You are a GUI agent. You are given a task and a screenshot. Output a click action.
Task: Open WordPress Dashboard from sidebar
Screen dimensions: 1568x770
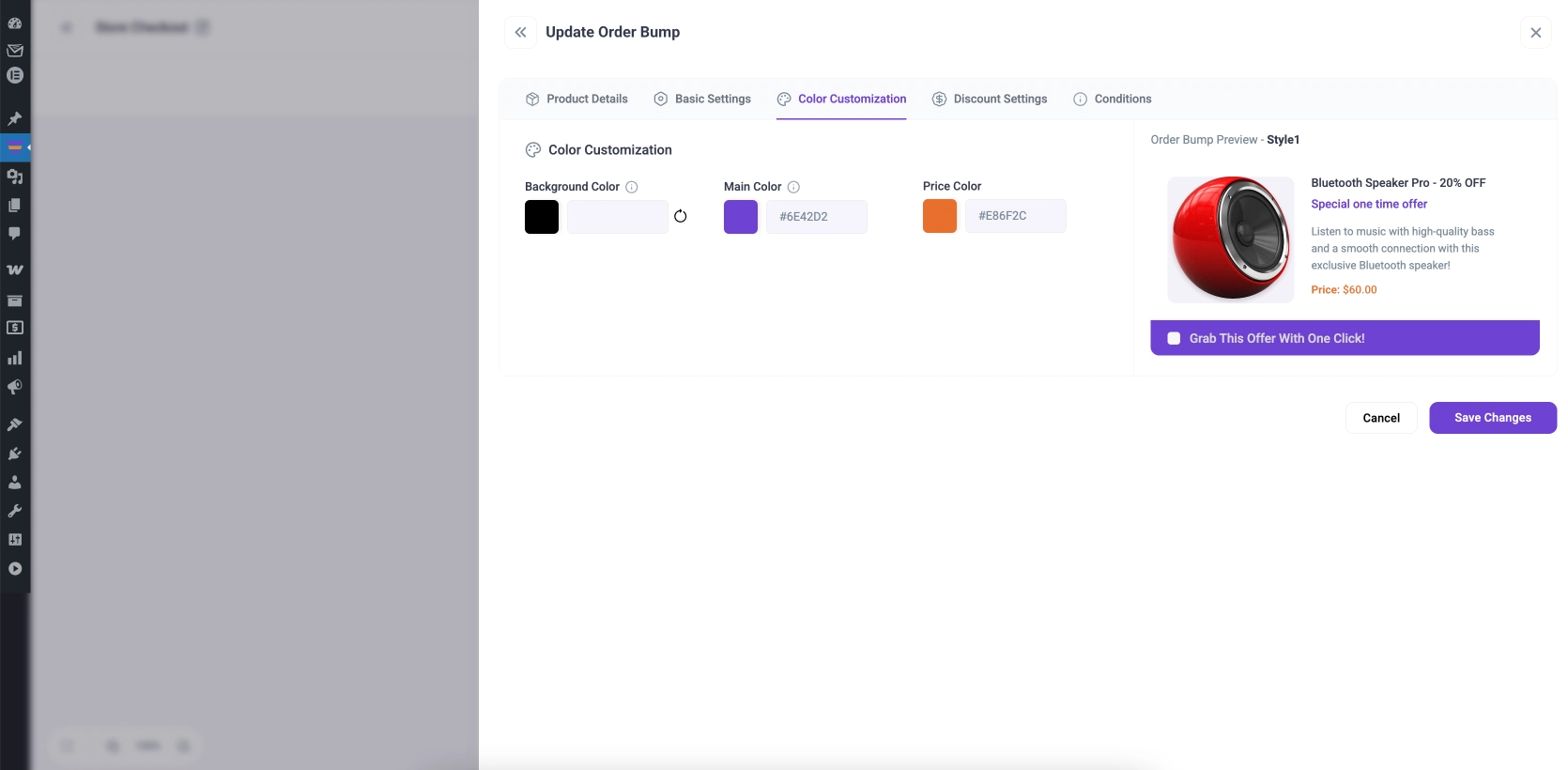tap(15, 23)
